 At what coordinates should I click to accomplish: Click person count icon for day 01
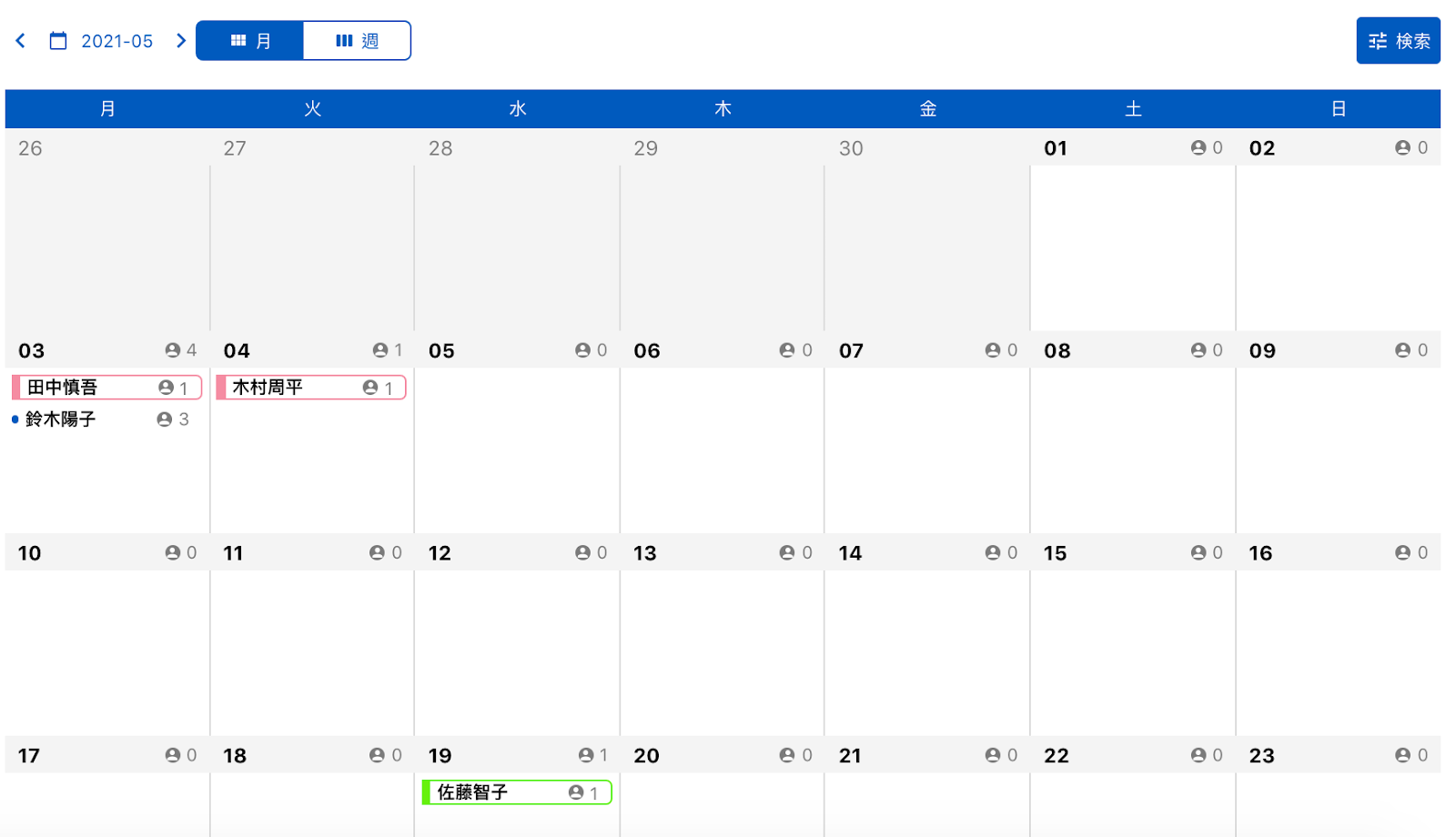pyautogui.click(x=1198, y=147)
